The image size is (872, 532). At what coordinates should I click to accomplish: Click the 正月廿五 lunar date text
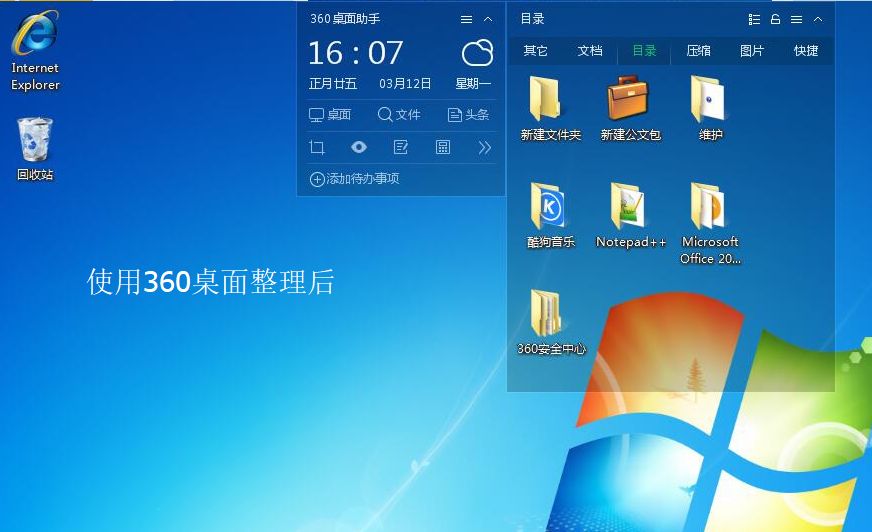pos(333,84)
